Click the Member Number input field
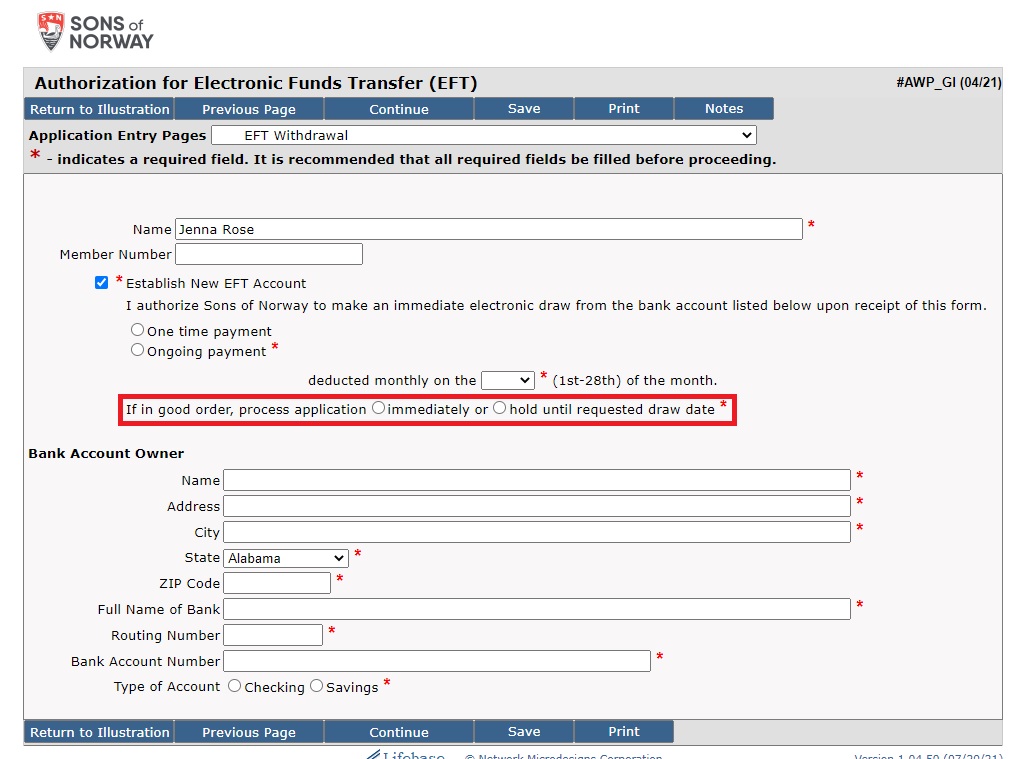Image resolution: width=1027 pixels, height=759 pixels. (x=269, y=254)
